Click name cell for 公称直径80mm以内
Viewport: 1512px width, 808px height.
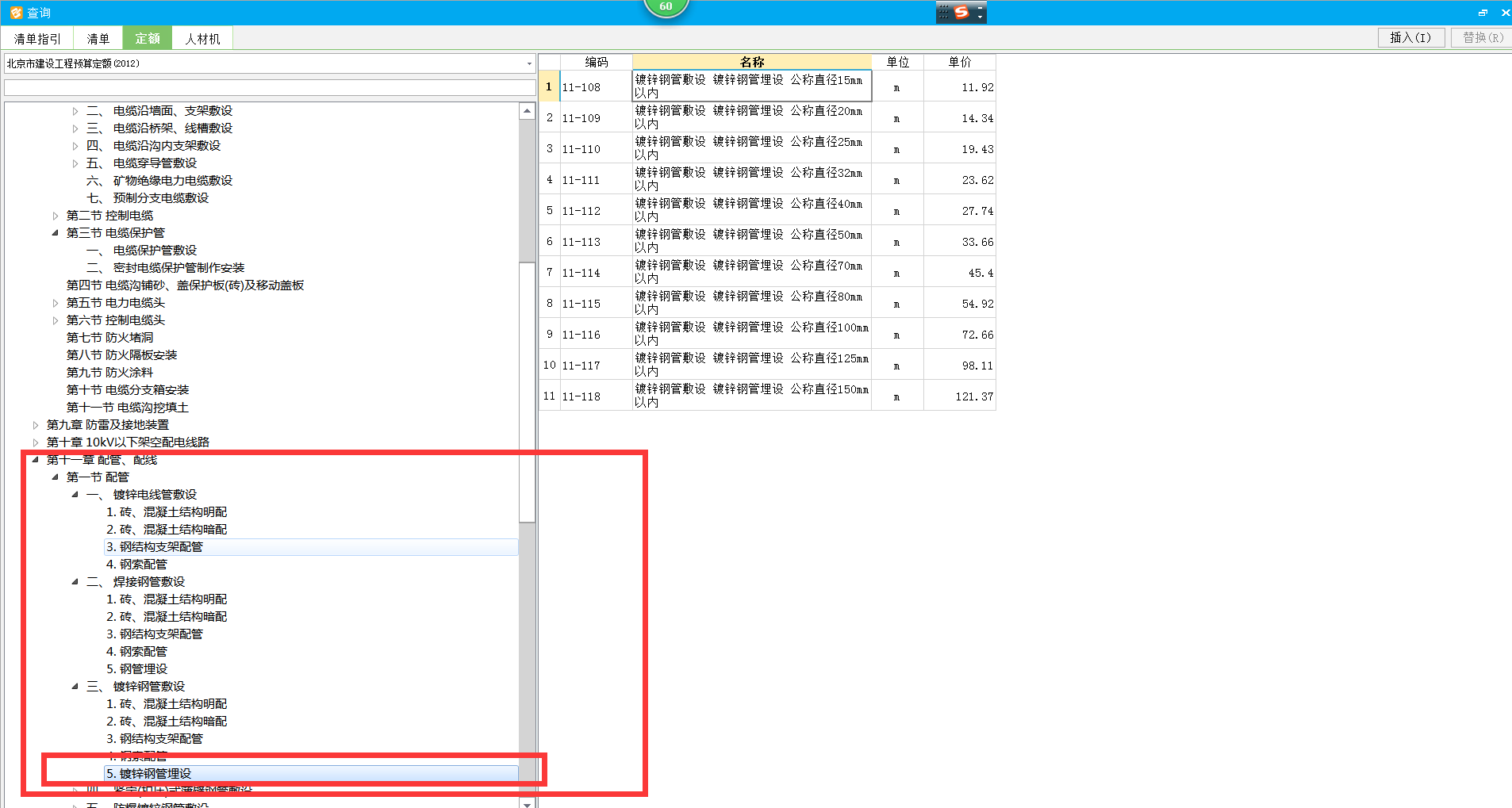coord(752,303)
